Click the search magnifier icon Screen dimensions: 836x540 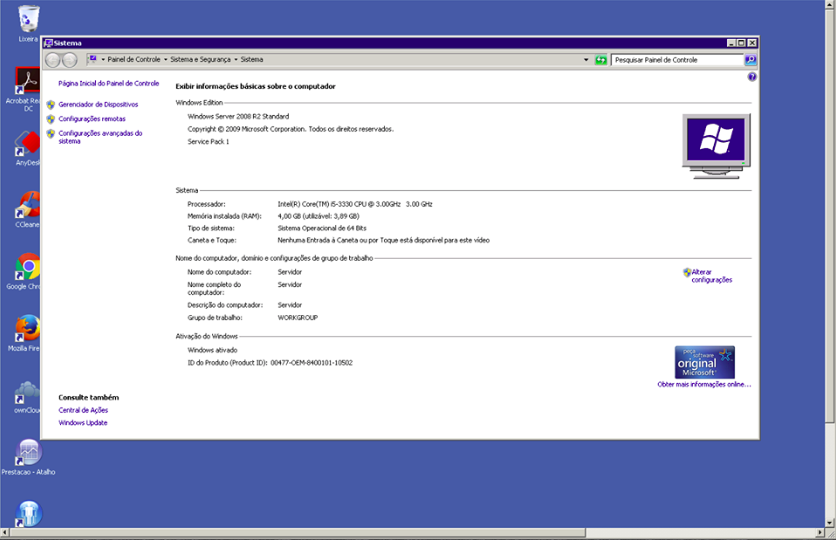coord(751,60)
